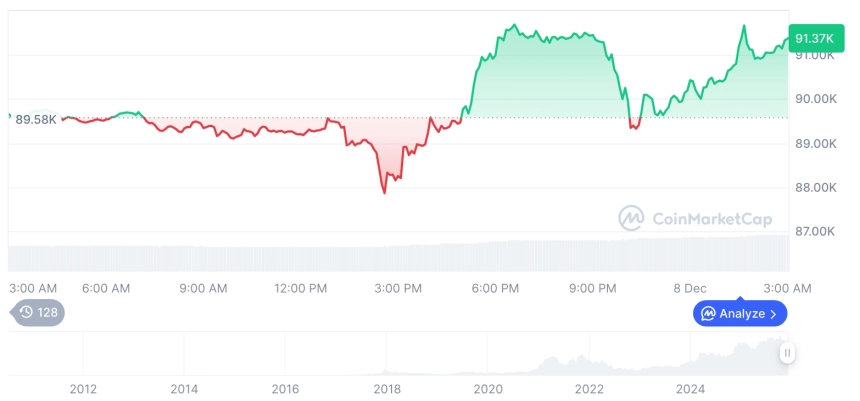Screen dimensions: 860x401
Task: Open the 128 history clock badge
Action: 38,312
